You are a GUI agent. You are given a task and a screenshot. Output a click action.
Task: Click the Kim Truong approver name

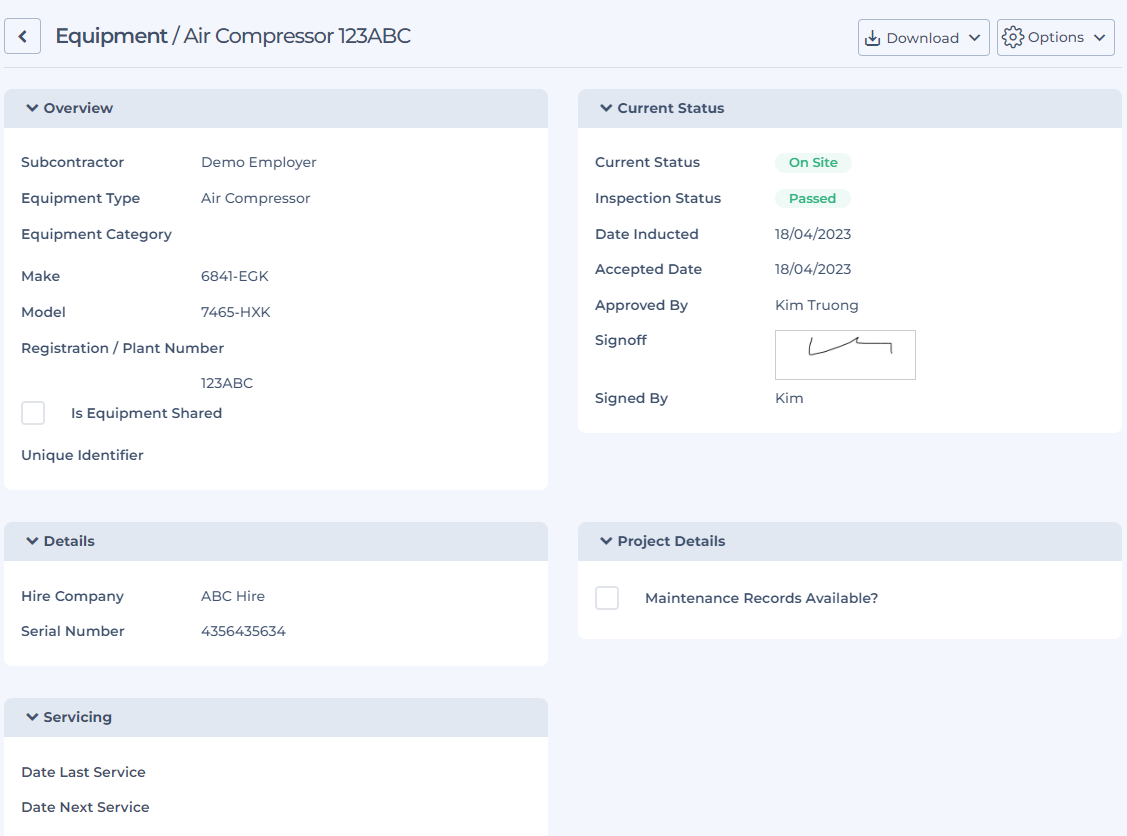(x=816, y=305)
